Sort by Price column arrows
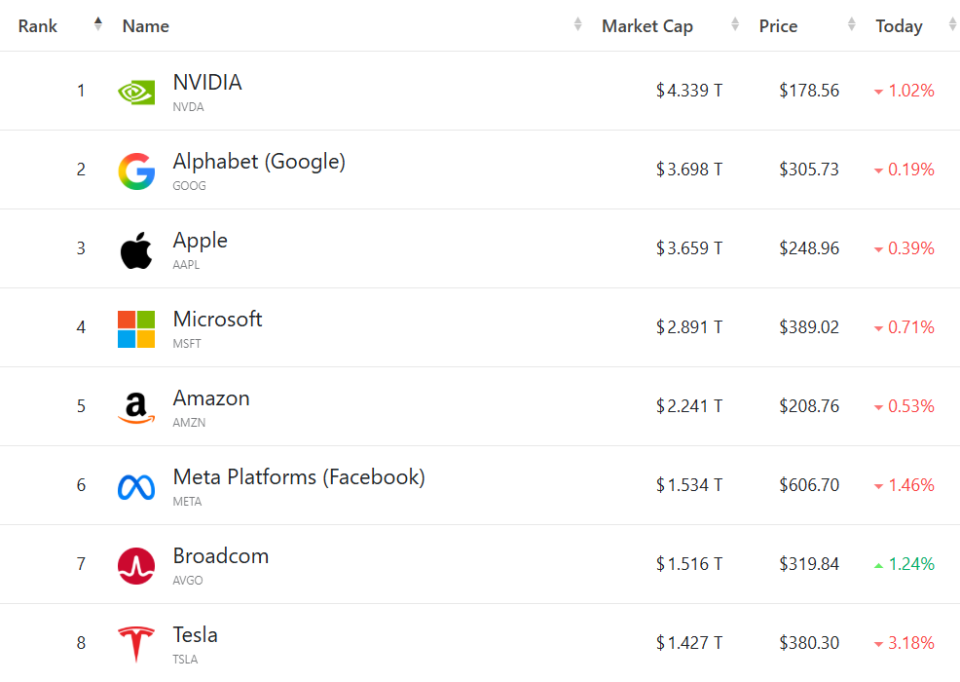Image resolution: width=960 pixels, height=682 pixels. tap(852, 25)
